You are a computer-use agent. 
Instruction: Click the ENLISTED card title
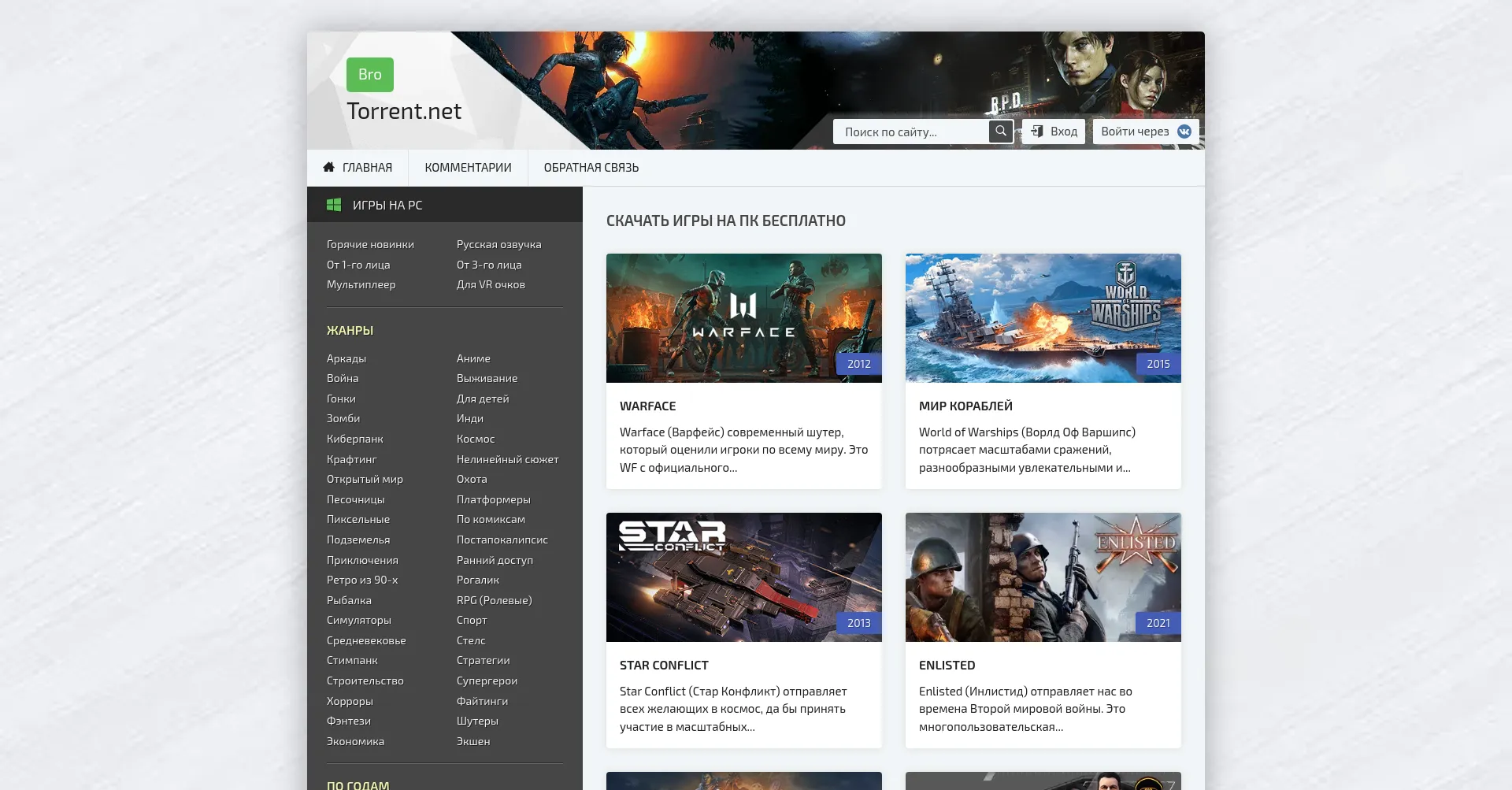pyautogui.click(x=947, y=666)
